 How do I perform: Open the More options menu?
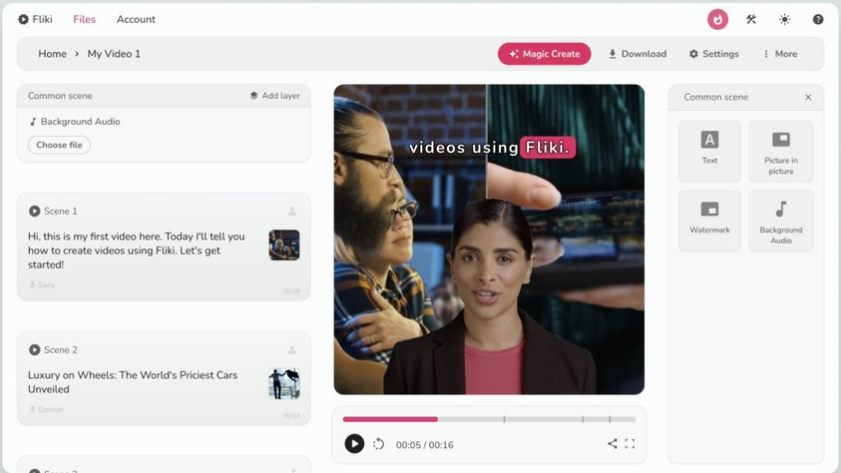click(780, 54)
